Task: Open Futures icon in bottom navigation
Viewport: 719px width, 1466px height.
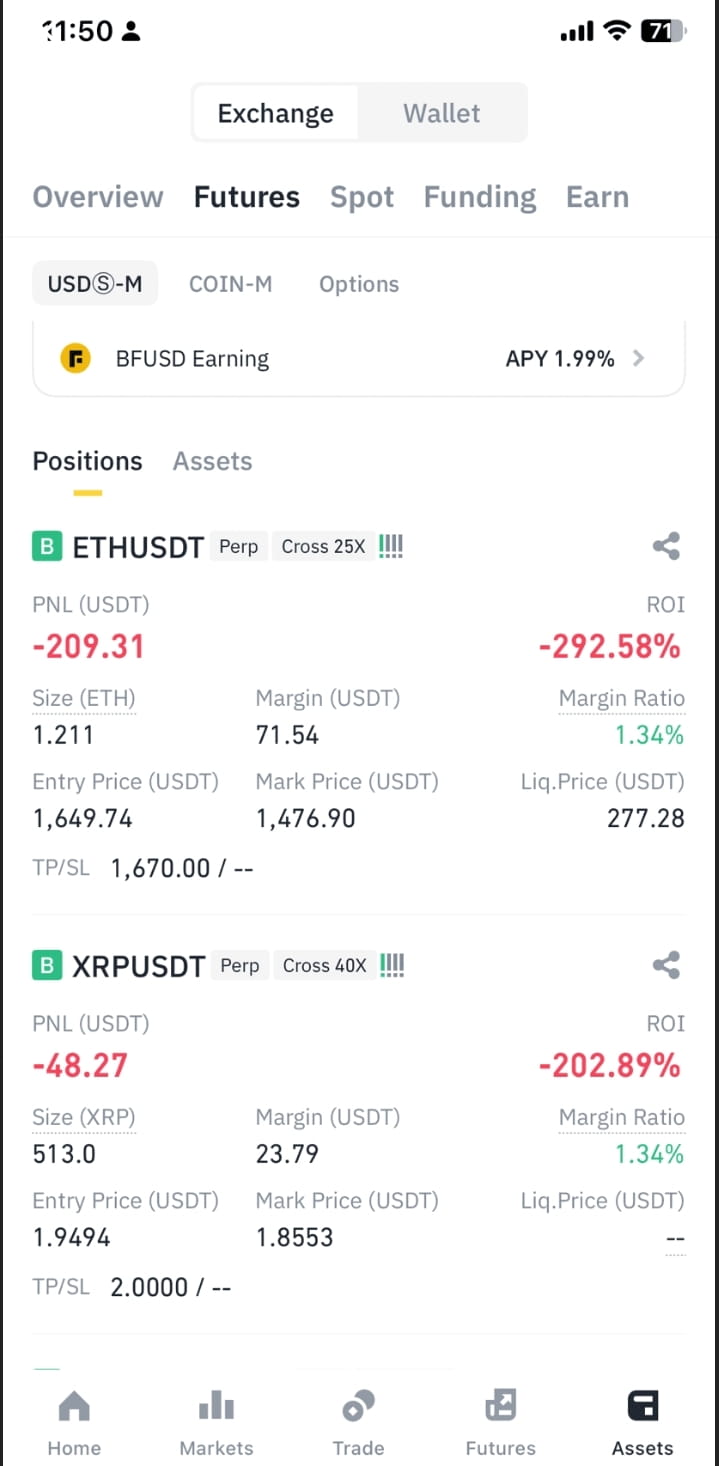Action: 500,1408
